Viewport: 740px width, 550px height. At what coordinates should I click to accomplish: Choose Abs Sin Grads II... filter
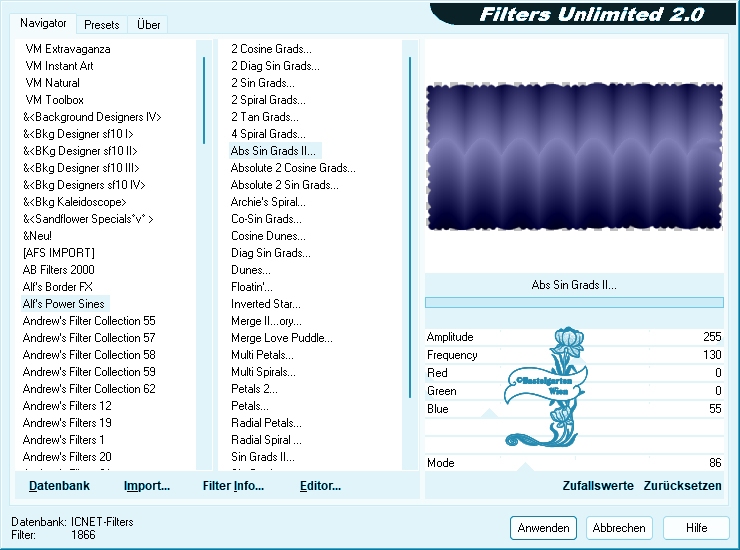(273, 151)
